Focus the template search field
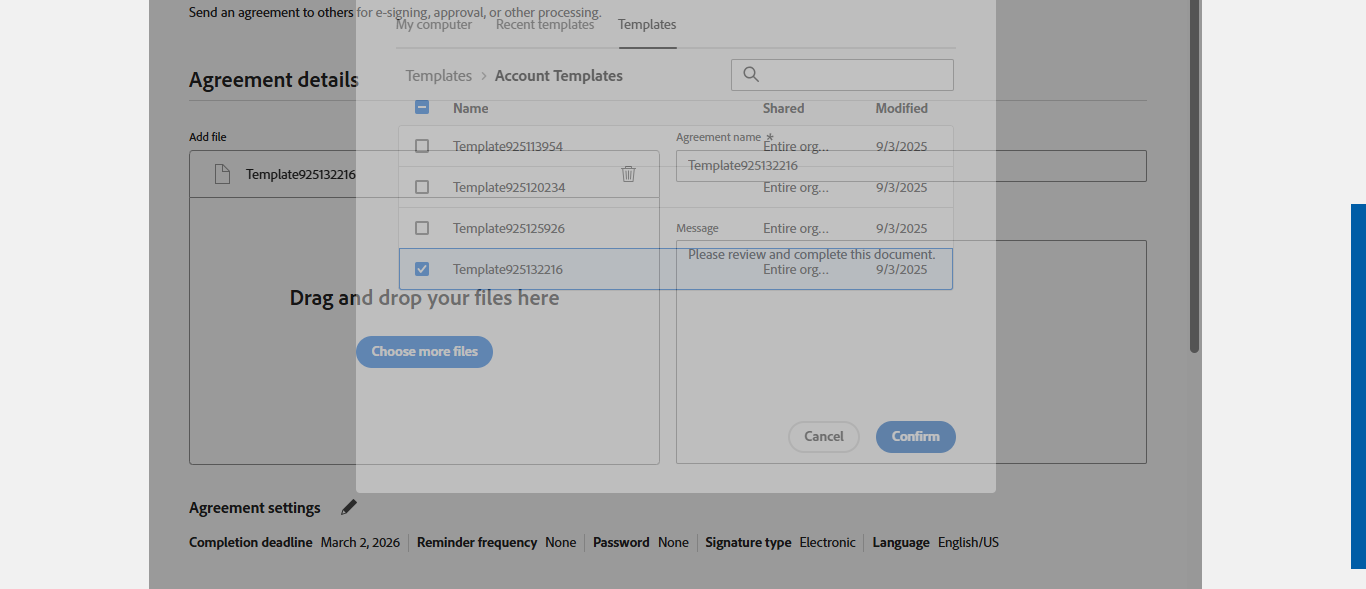The height and width of the screenshot is (589, 1366). [842, 75]
